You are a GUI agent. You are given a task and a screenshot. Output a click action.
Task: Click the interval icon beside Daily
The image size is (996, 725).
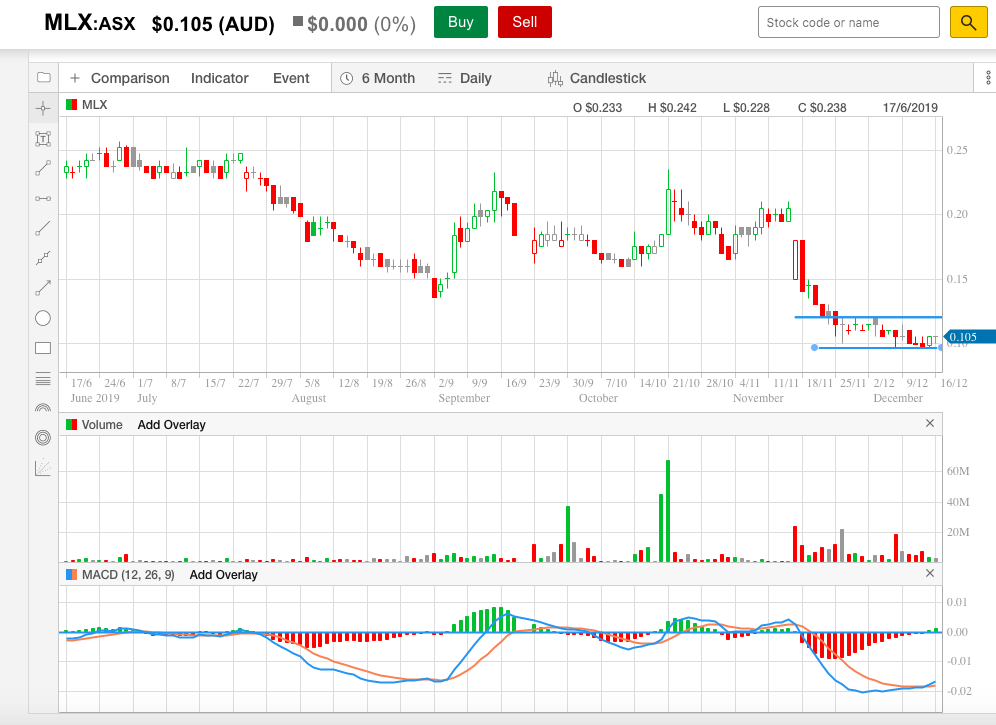[x=445, y=78]
